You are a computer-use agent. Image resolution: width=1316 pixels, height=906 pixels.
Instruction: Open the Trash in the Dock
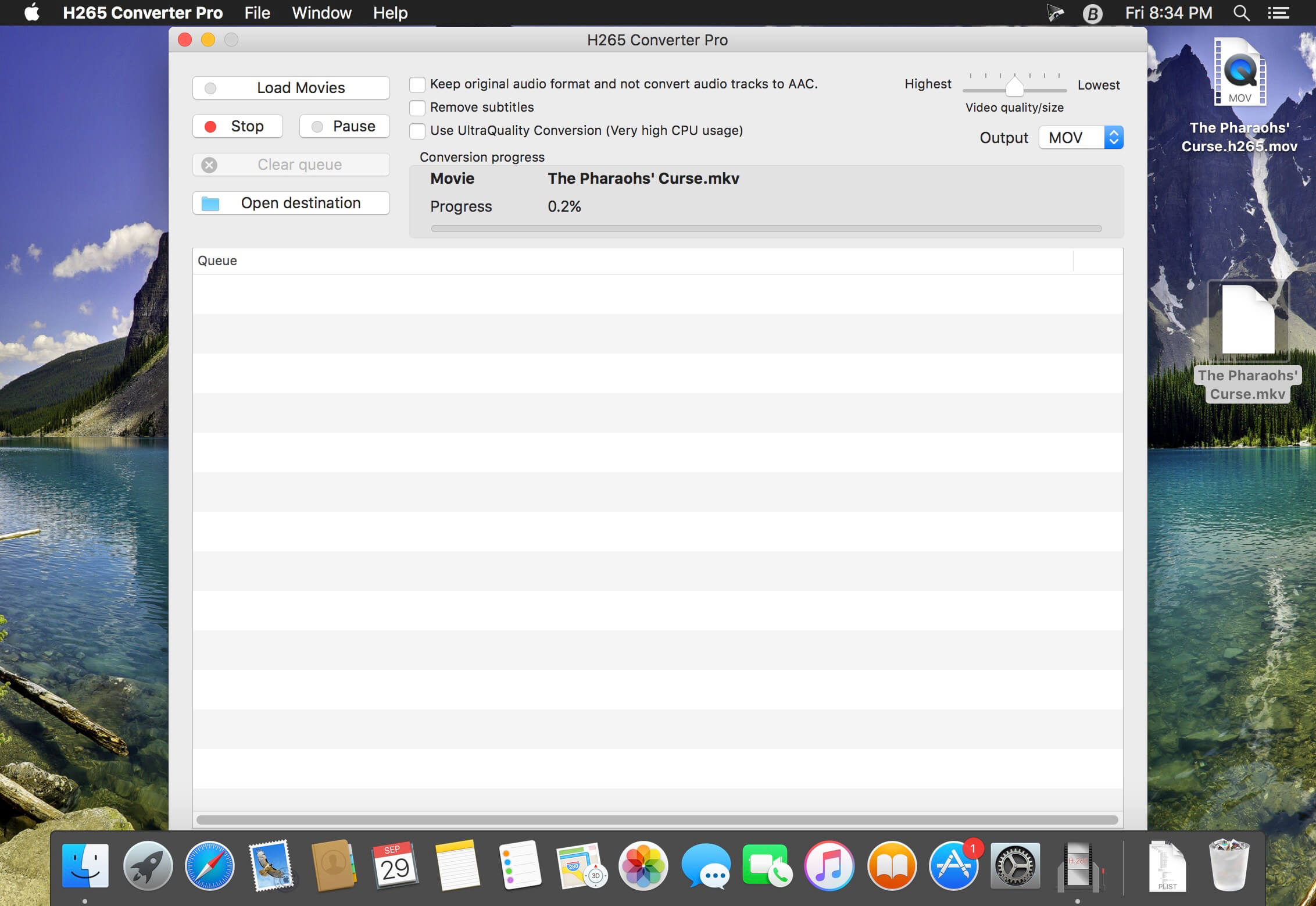pyautogui.click(x=1228, y=866)
